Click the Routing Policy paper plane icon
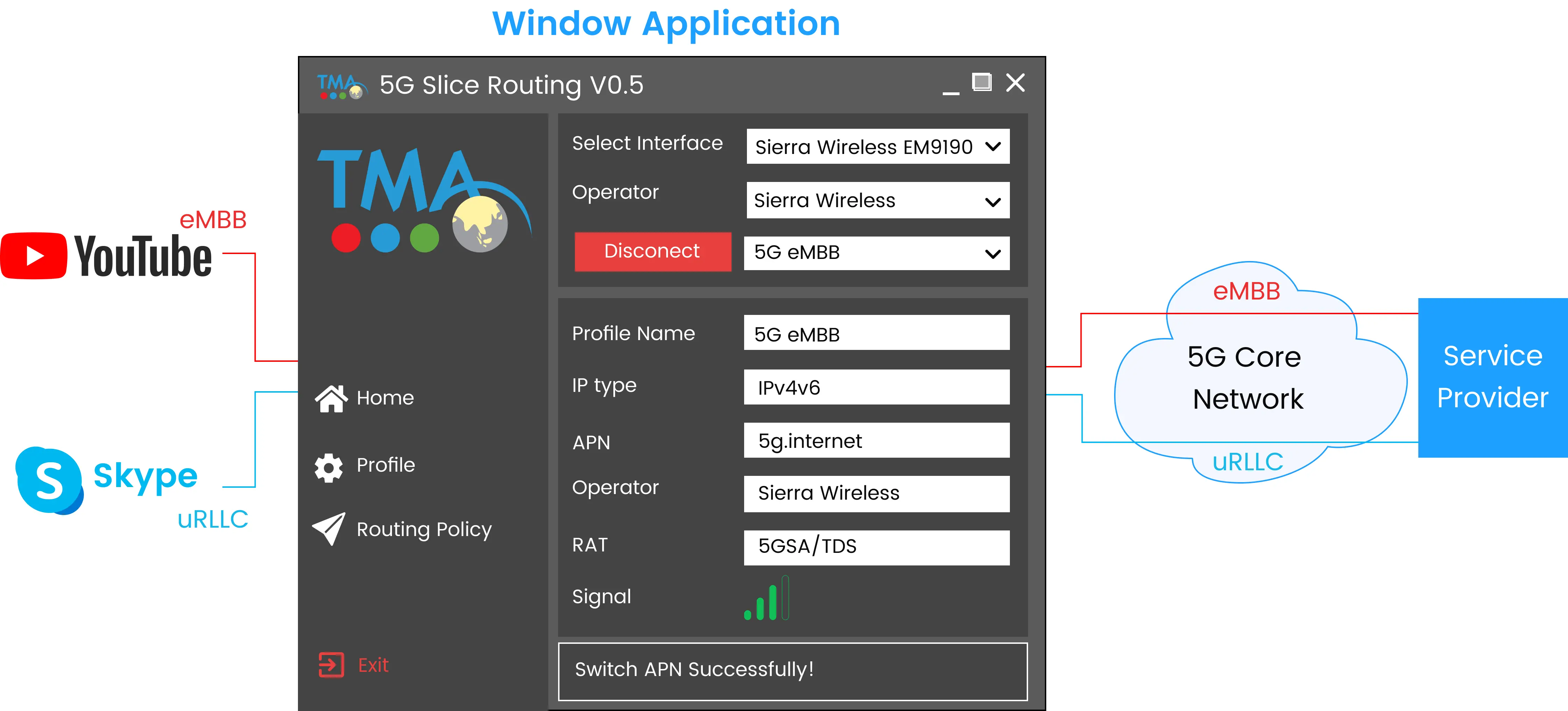Viewport: 1568px width, 711px height. [329, 529]
